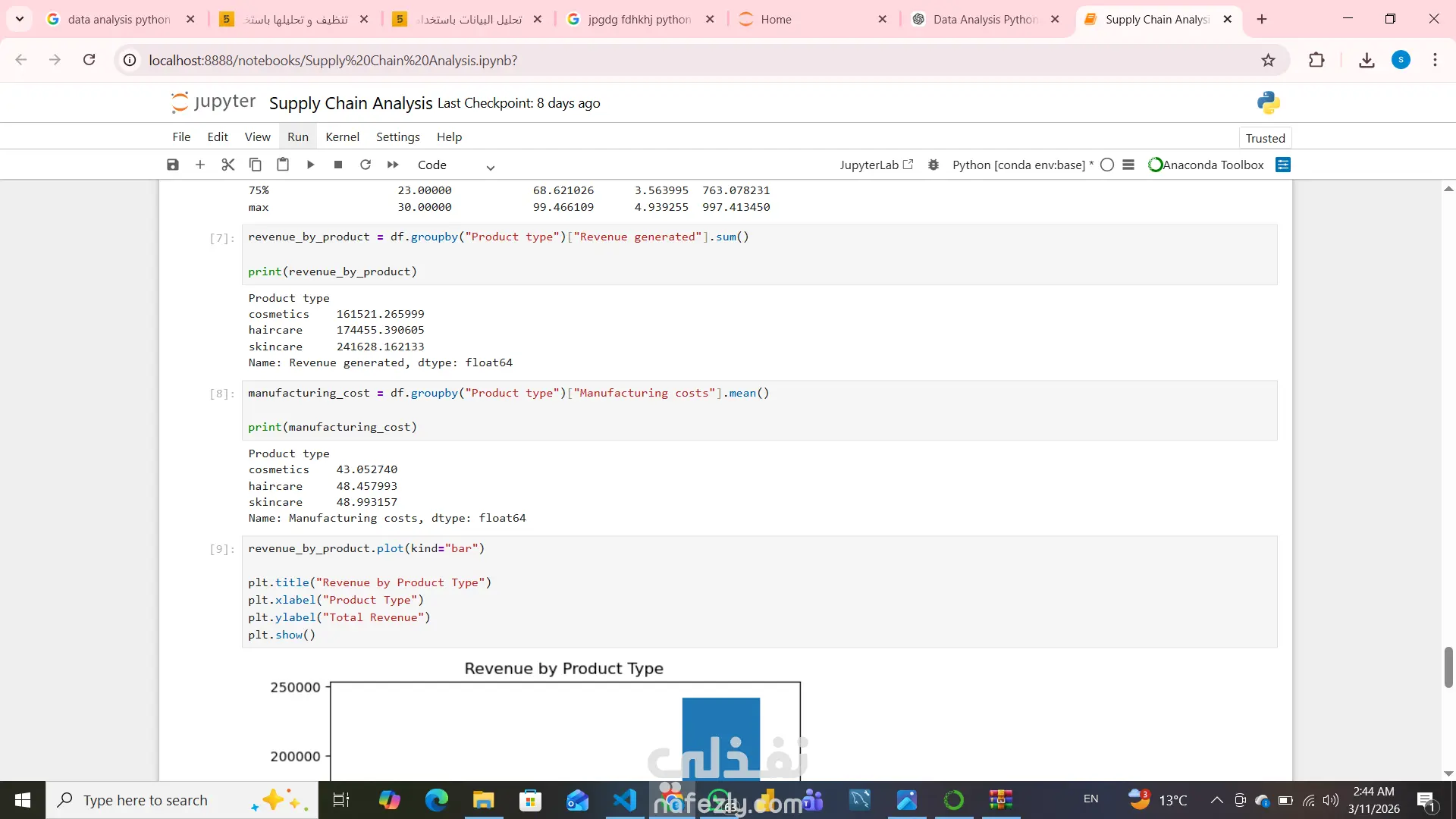Save the notebook with the floppy disk icon

(173, 165)
